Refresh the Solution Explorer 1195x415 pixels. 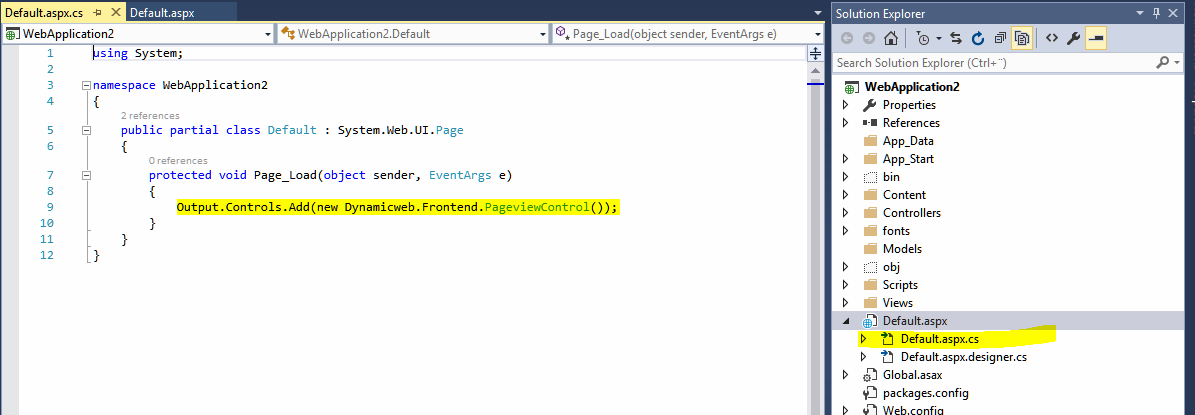978,38
